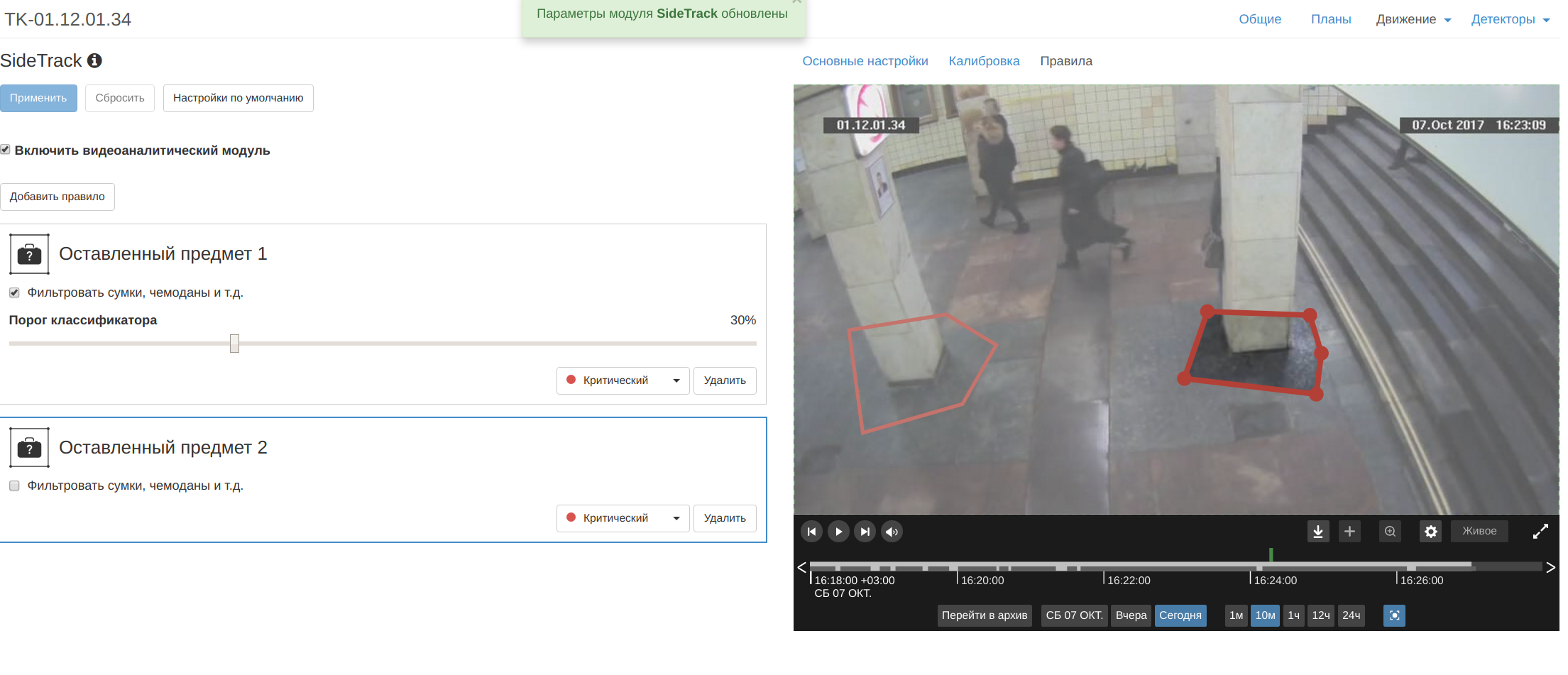The width and height of the screenshot is (1568, 675).
Task: Restore Настройки по умолчанию
Action: pos(238,98)
